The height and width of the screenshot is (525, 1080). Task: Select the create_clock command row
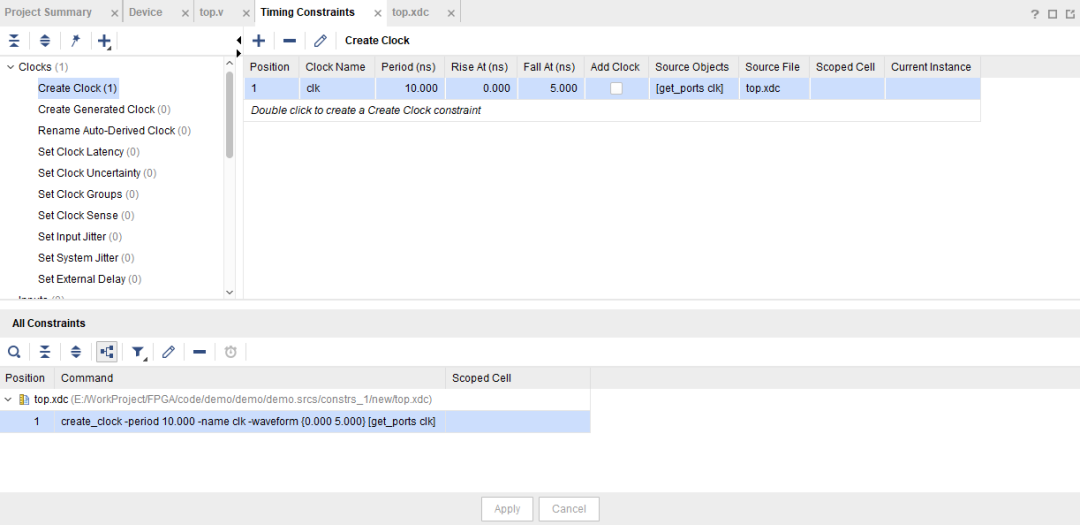295,422
